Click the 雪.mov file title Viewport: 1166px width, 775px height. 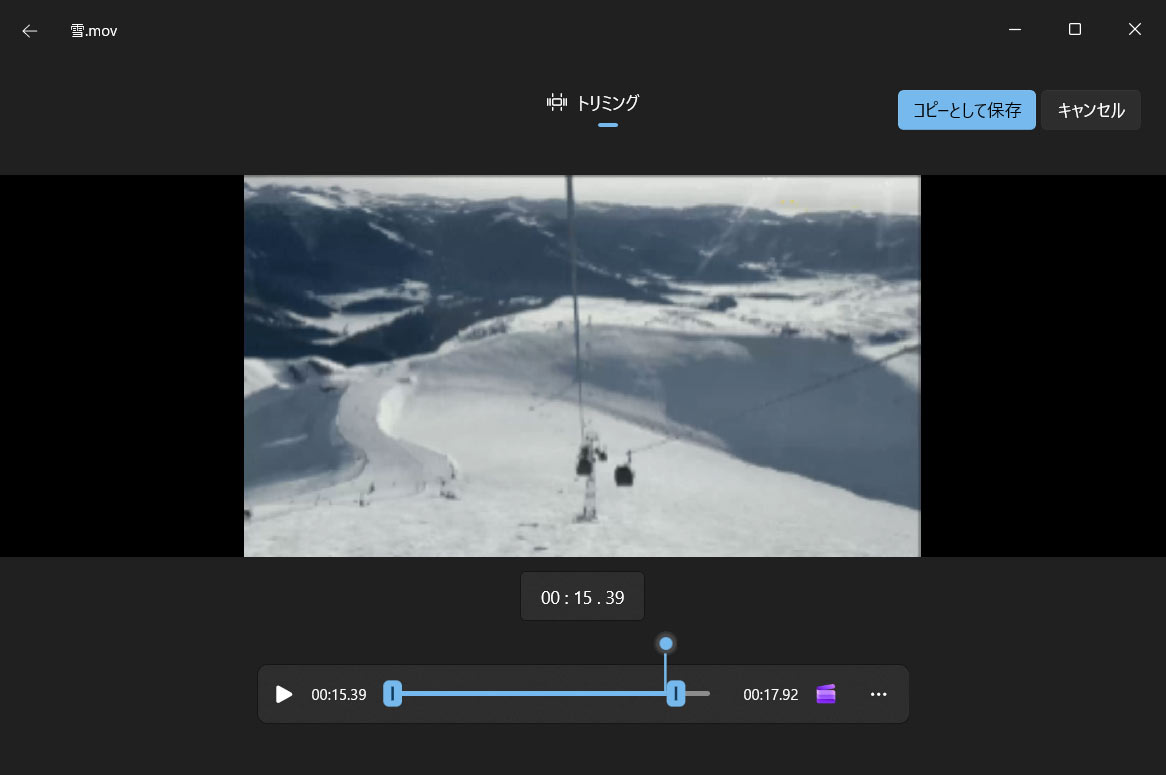click(x=94, y=30)
